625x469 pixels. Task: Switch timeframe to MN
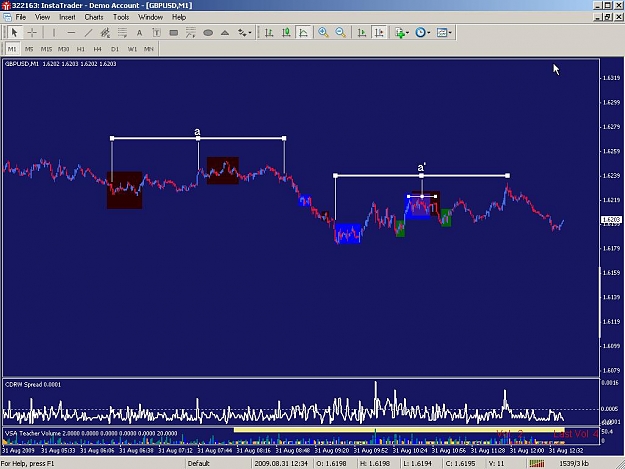pos(149,49)
